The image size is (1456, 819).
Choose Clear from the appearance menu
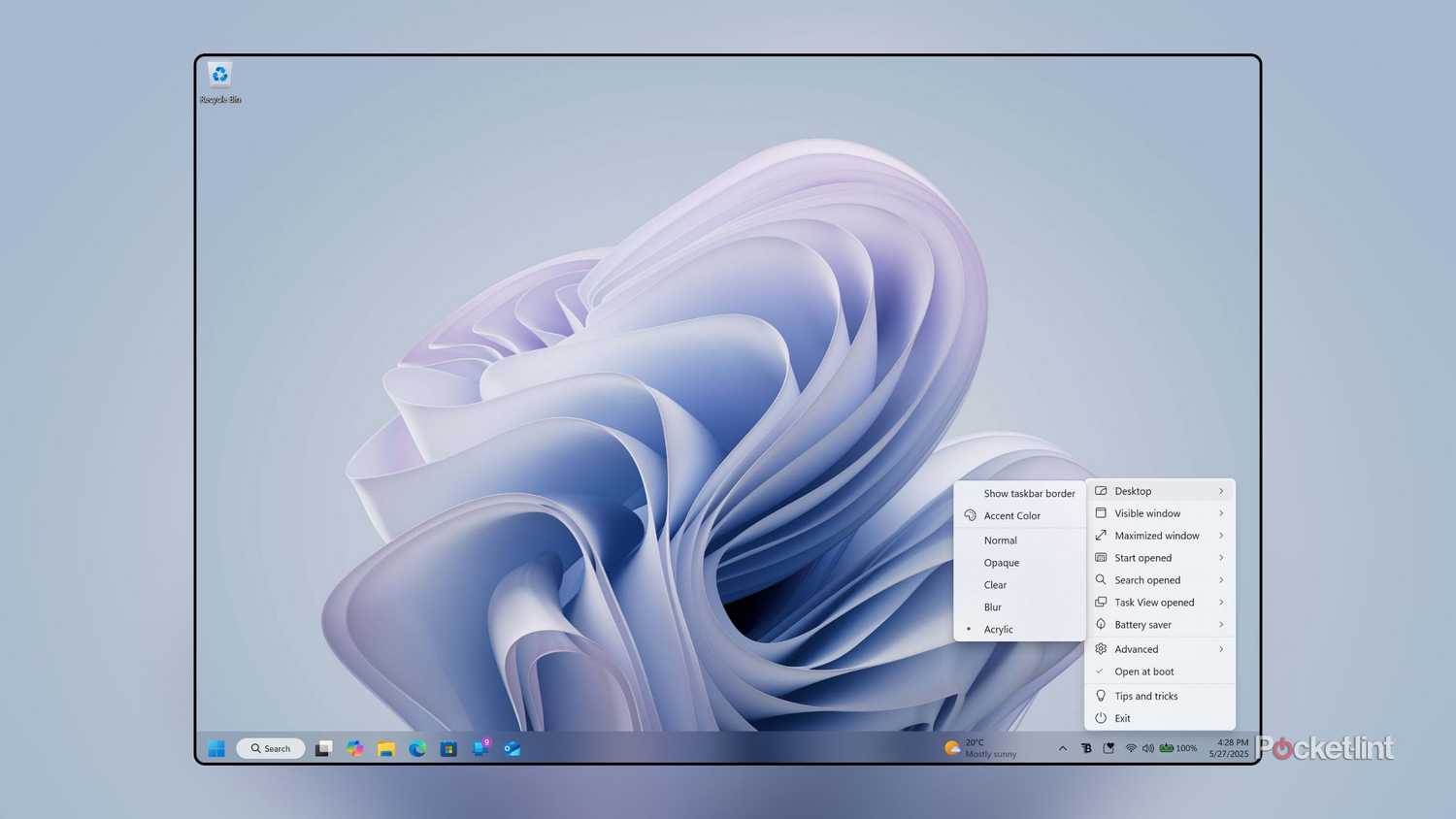point(995,585)
